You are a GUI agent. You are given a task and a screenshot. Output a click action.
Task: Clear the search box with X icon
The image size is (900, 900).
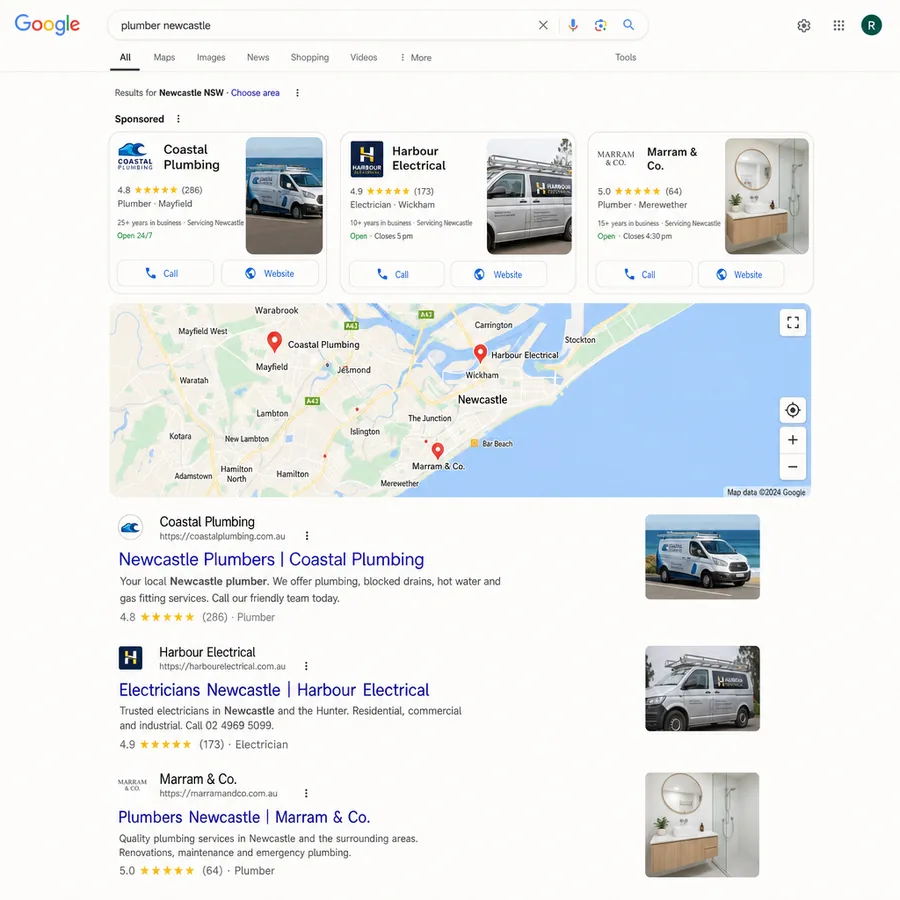[x=543, y=25]
